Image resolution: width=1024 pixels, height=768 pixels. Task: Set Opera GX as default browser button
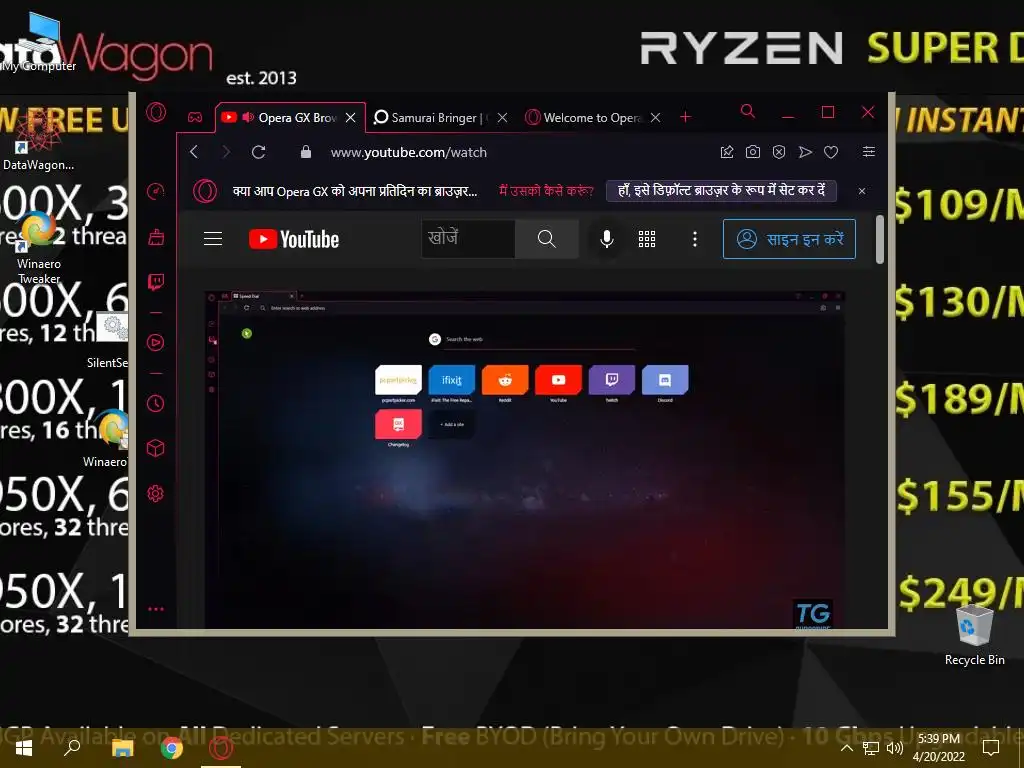722,191
